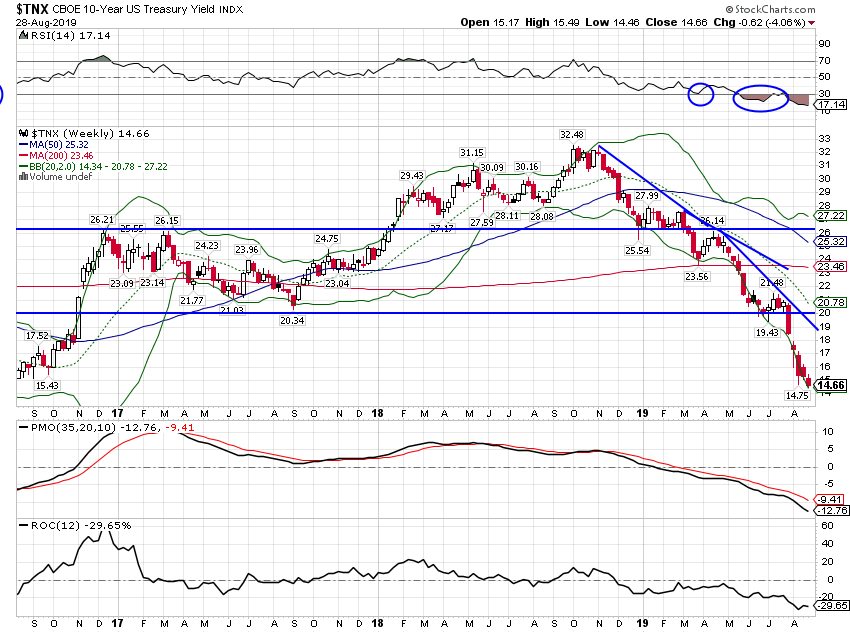Click the -12.76 PMO tag on right axis
850x633 pixels.
832,511
